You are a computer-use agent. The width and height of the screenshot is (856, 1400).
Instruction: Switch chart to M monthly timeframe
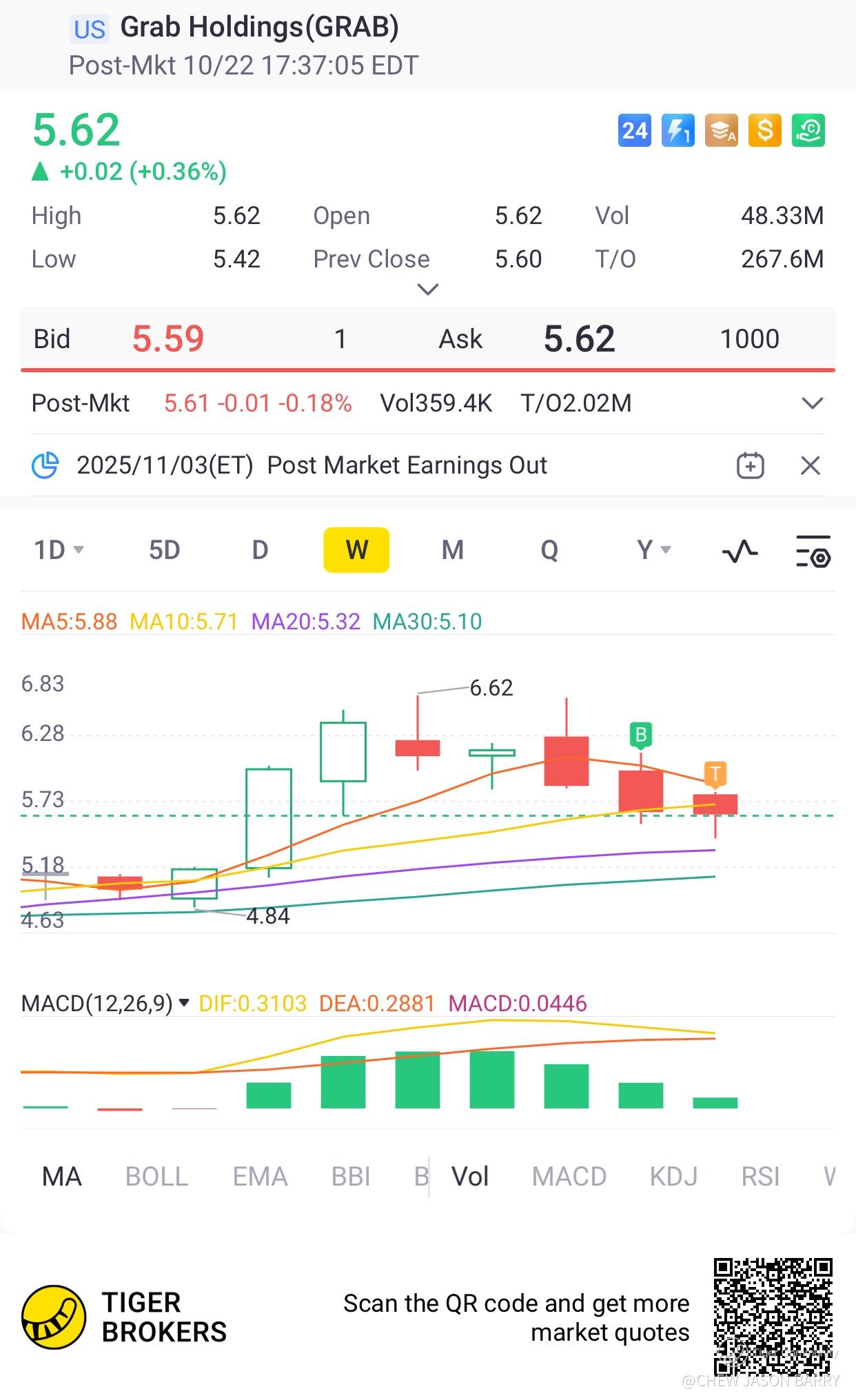point(452,550)
